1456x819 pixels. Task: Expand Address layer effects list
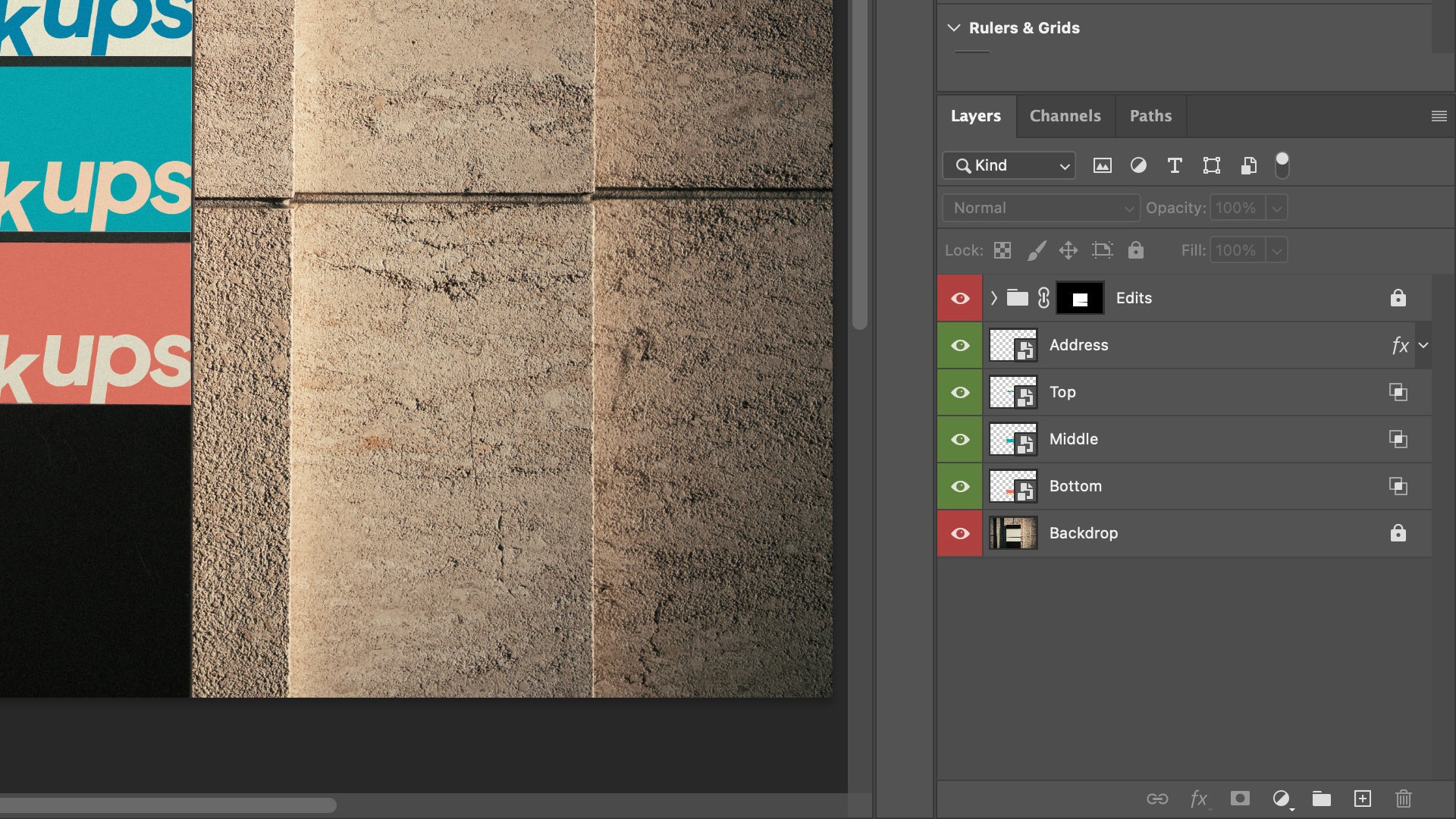tap(1423, 345)
